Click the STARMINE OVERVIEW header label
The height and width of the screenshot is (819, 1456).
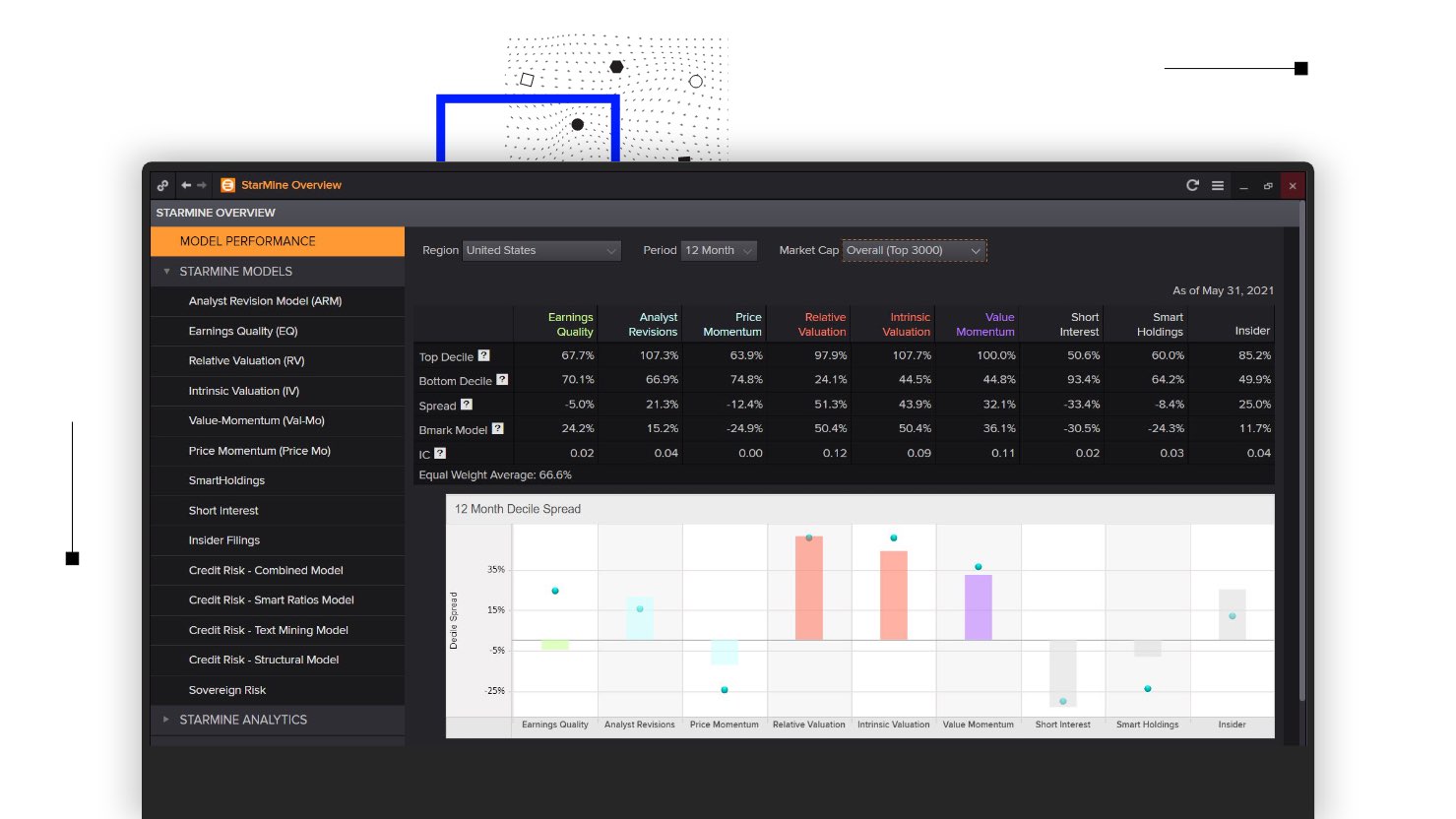click(216, 213)
